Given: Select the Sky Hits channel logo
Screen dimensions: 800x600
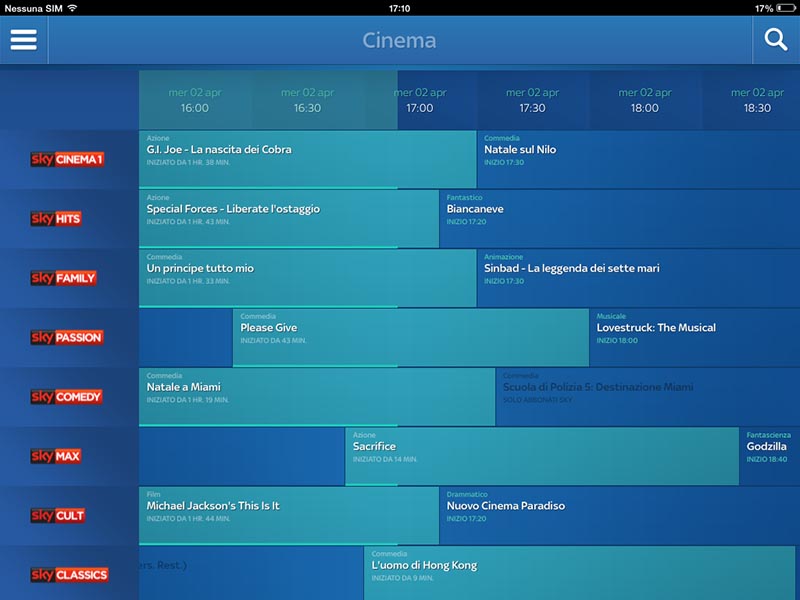Looking at the screenshot, I should (56, 218).
